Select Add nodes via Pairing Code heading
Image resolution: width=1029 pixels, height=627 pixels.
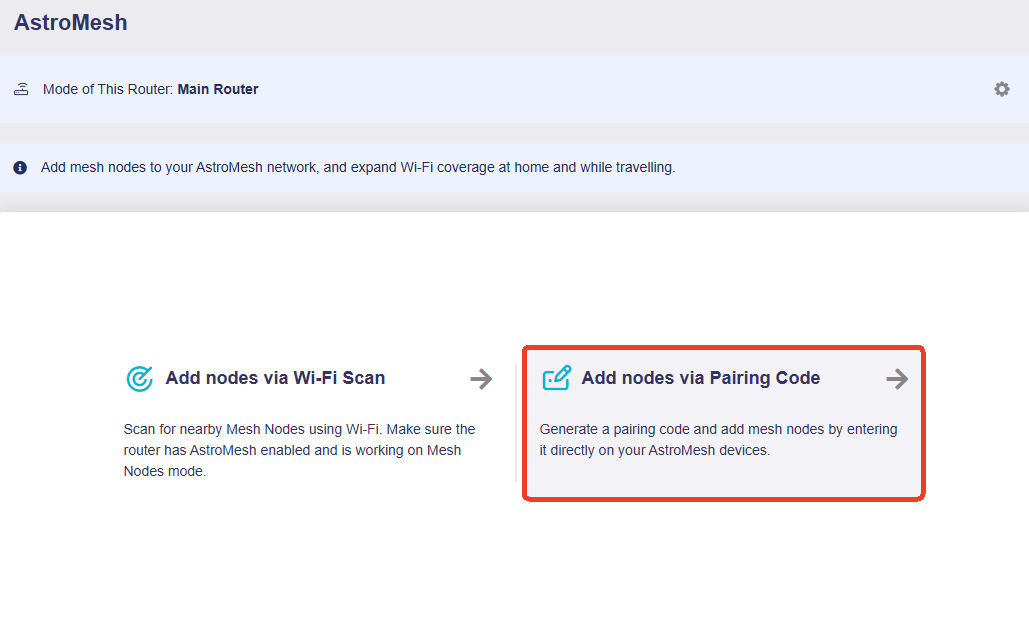coord(701,378)
